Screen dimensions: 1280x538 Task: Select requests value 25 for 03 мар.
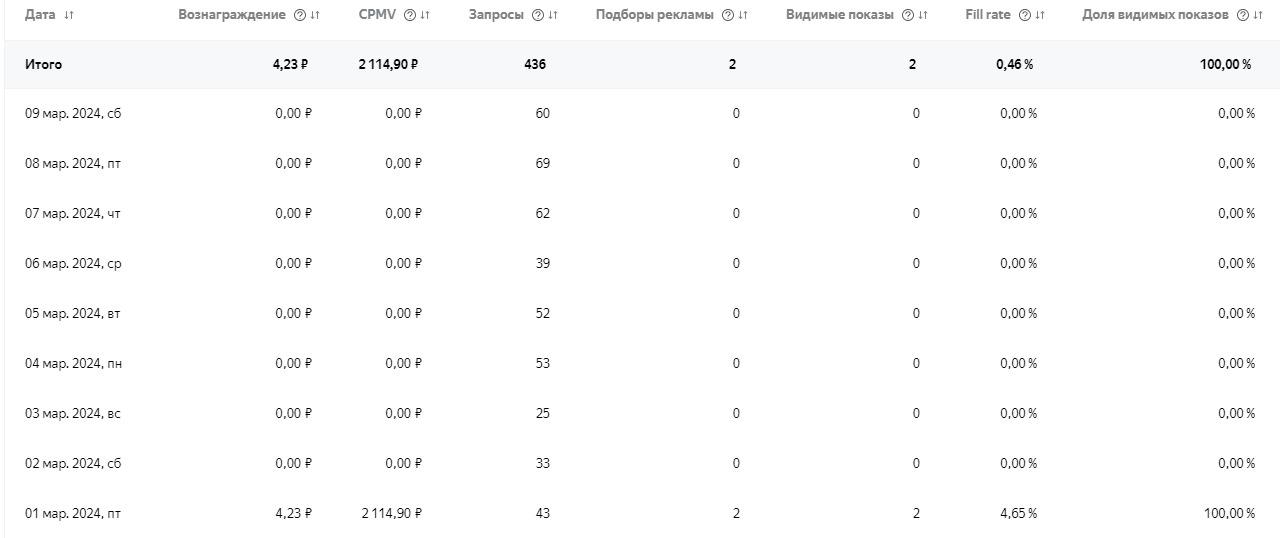(x=542, y=414)
